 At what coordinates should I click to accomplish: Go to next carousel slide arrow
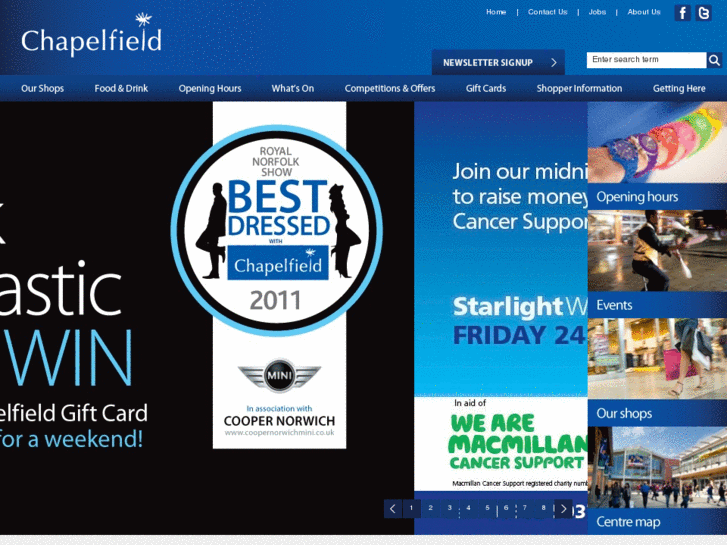[x=563, y=509]
